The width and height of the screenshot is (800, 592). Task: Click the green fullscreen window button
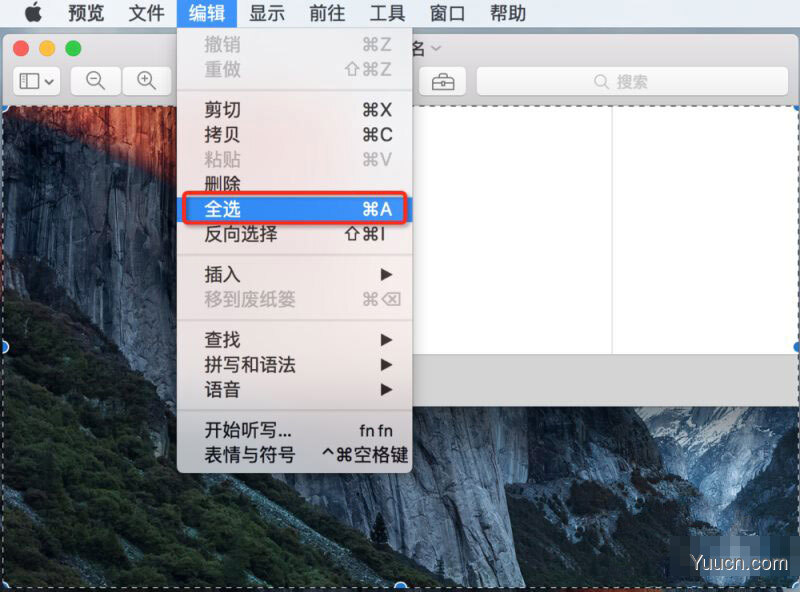[73, 48]
